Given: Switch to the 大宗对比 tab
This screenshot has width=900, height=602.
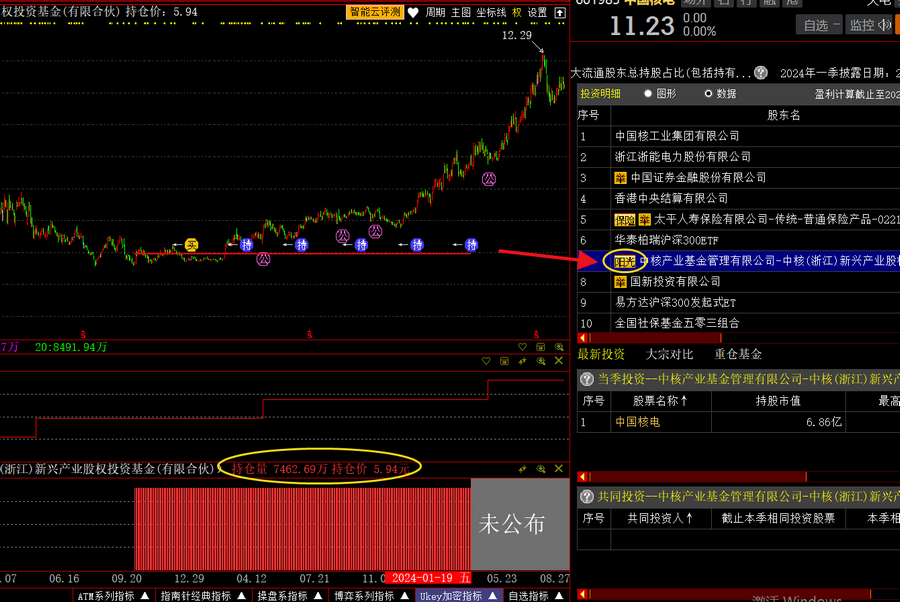Looking at the screenshot, I should [669, 354].
